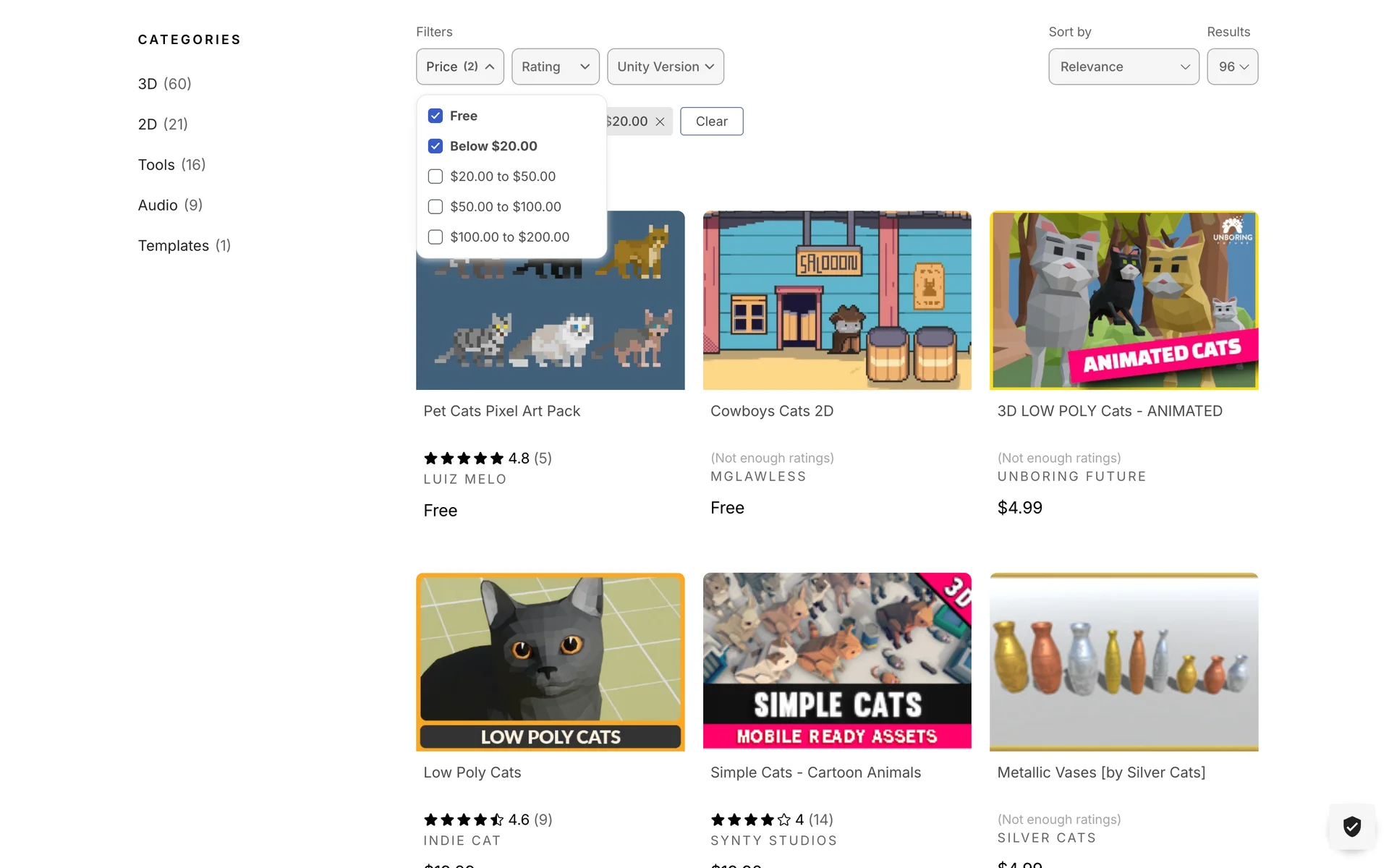
Task: Enable the $50.00 to $100.00 filter
Action: pyautogui.click(x=436, y=207)
